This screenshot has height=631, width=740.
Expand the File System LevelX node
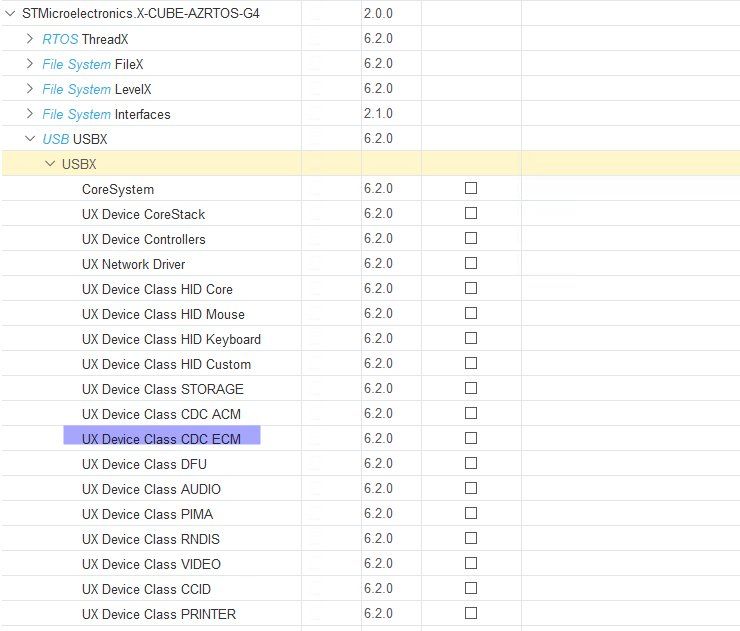tap(30, 89)
